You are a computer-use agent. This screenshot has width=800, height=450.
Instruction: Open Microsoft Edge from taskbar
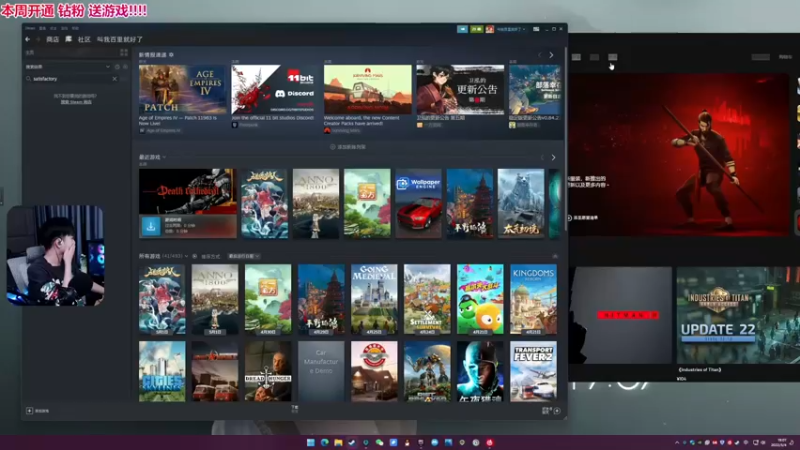click(324, 442)
